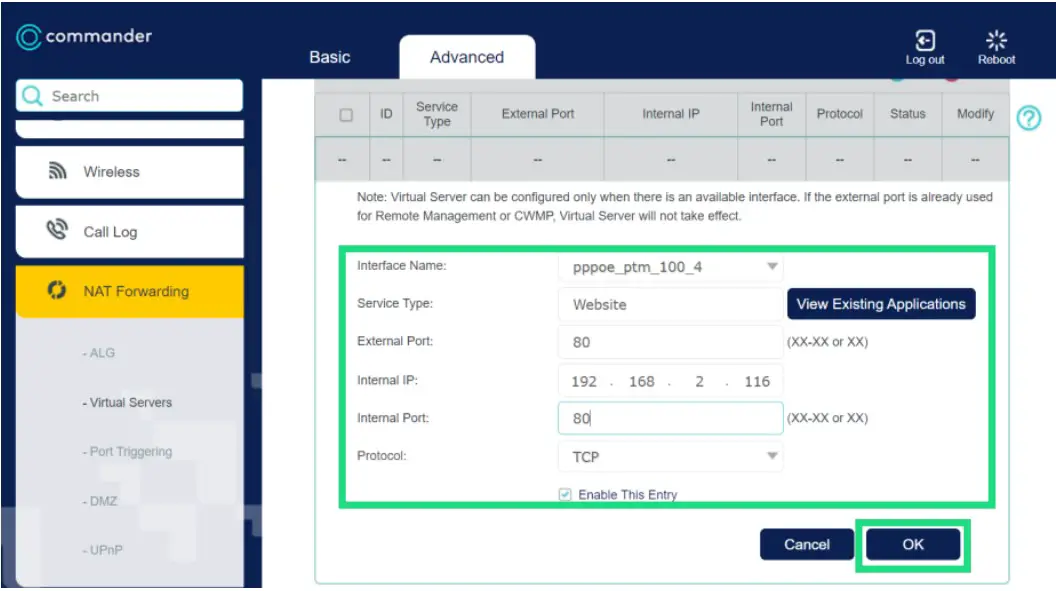Click the Wireless signal icon
This screenshot has height=591, width=1056.
pyautogui.click(x=58, y=171)
